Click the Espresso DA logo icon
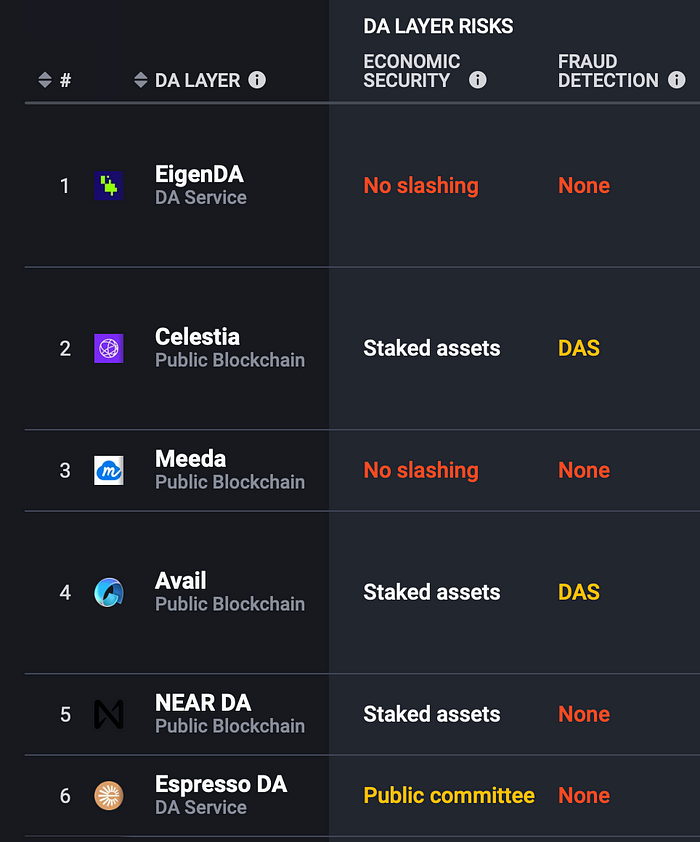The height and width of the screenshot is (842, 700). (x=108, y=795)
